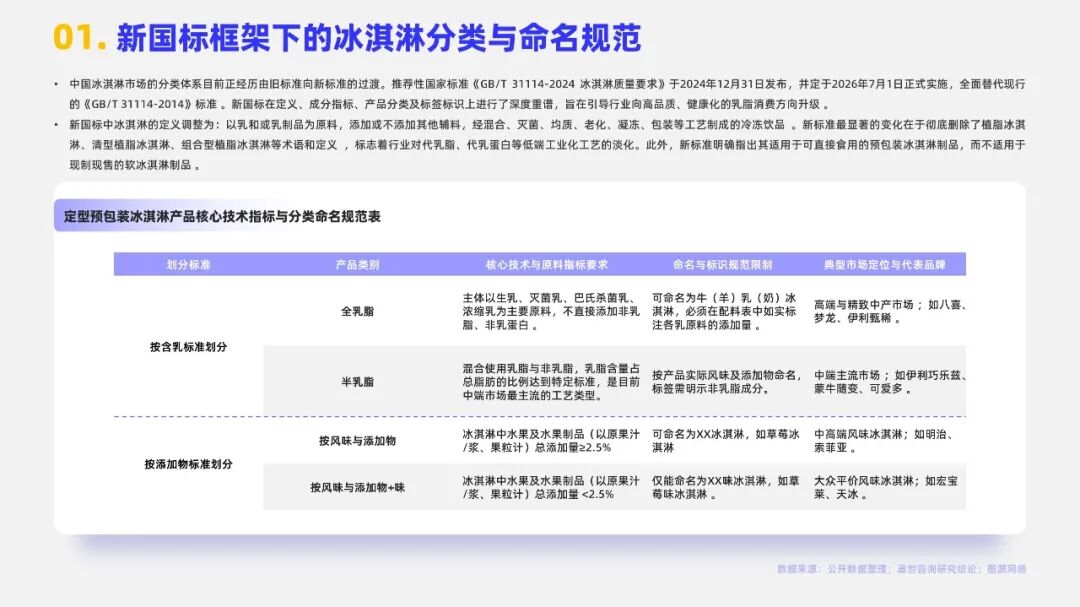This screenshot has width=1080, height=607.
Task: Click the second bullet paragraph starting 新国标中冰淇淋的定义调整为
Action: tap(547, 145)
